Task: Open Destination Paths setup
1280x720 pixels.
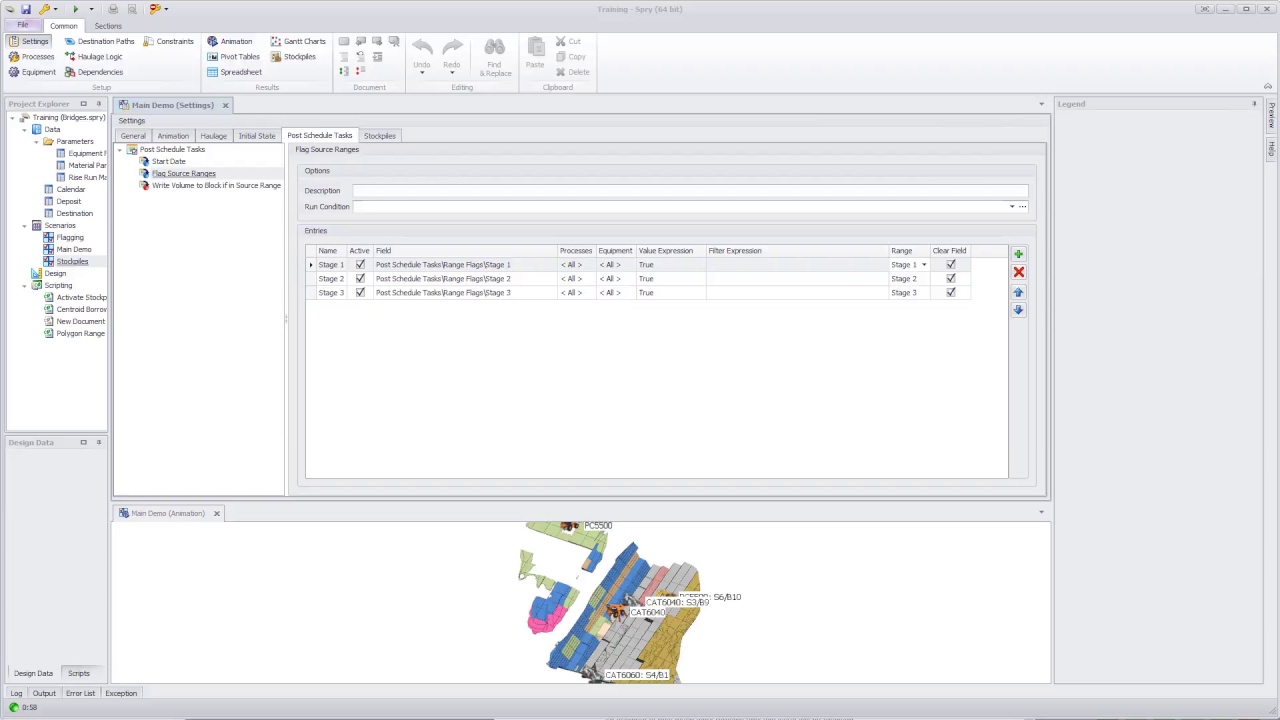Action: coord(99,41)
